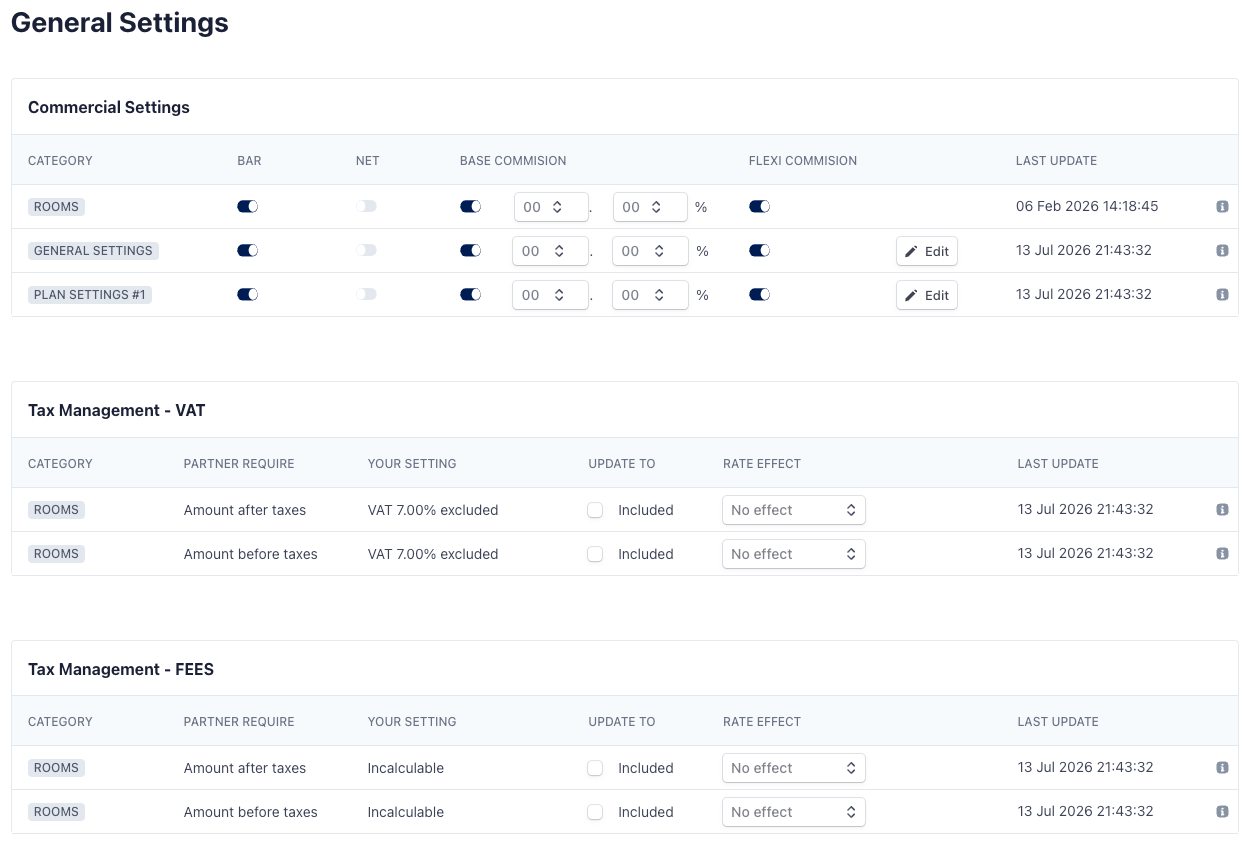The image size is (1251, 849).
Task: Click info icon for FEES Amount after taxes
Action: pyautogui.click(x=1222, y=768)
